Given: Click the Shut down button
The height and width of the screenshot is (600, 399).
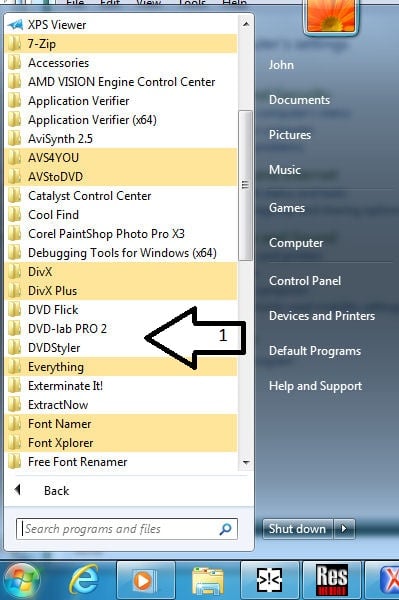Looking at the screenshot, I should 297,529.
